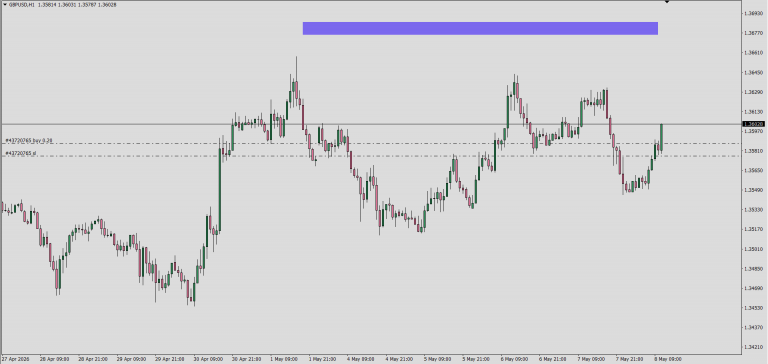768x364 pixels.
Task: Click the 1.36770 price axis label
Action: click(x=753, y=33)
